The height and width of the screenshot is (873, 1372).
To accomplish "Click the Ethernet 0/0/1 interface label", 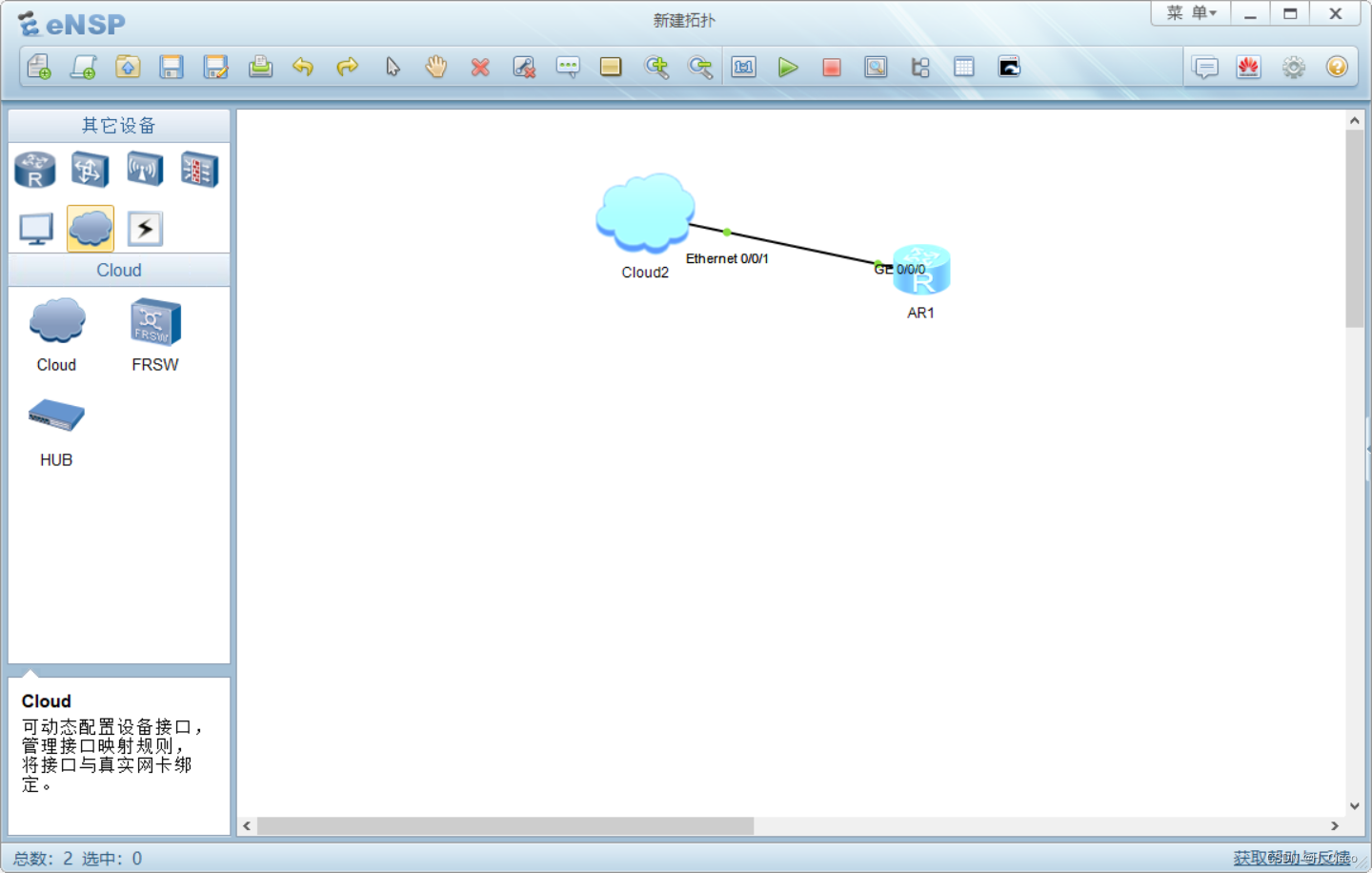I will tap(727, 258).
